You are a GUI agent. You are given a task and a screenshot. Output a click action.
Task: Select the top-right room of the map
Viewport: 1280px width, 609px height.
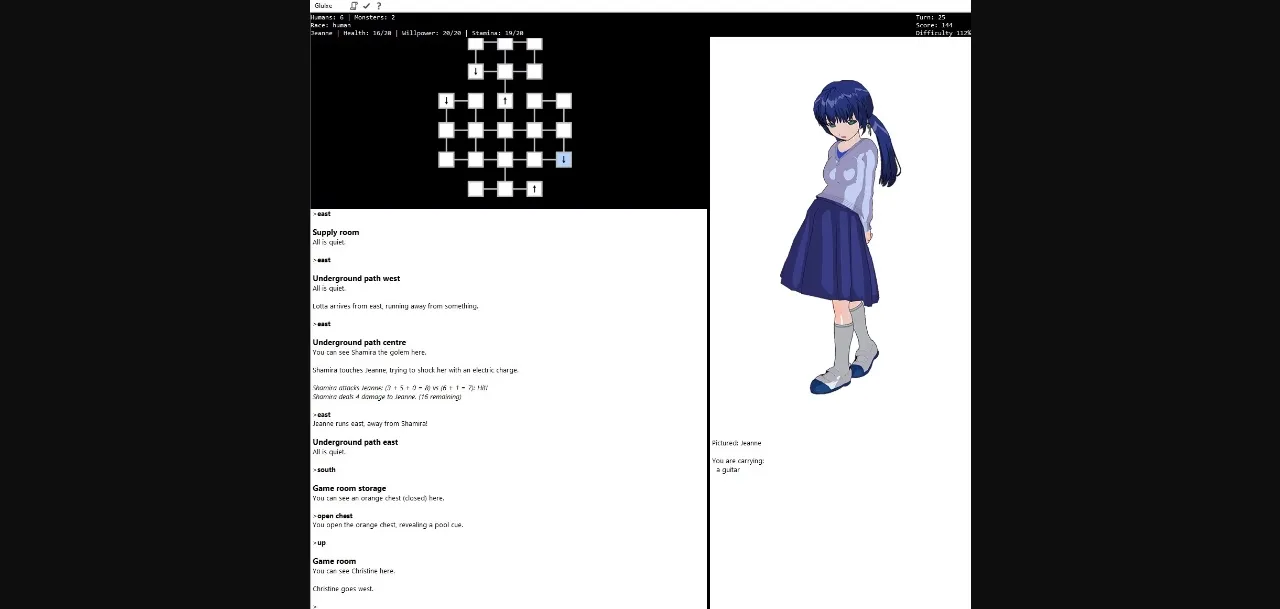534,44
